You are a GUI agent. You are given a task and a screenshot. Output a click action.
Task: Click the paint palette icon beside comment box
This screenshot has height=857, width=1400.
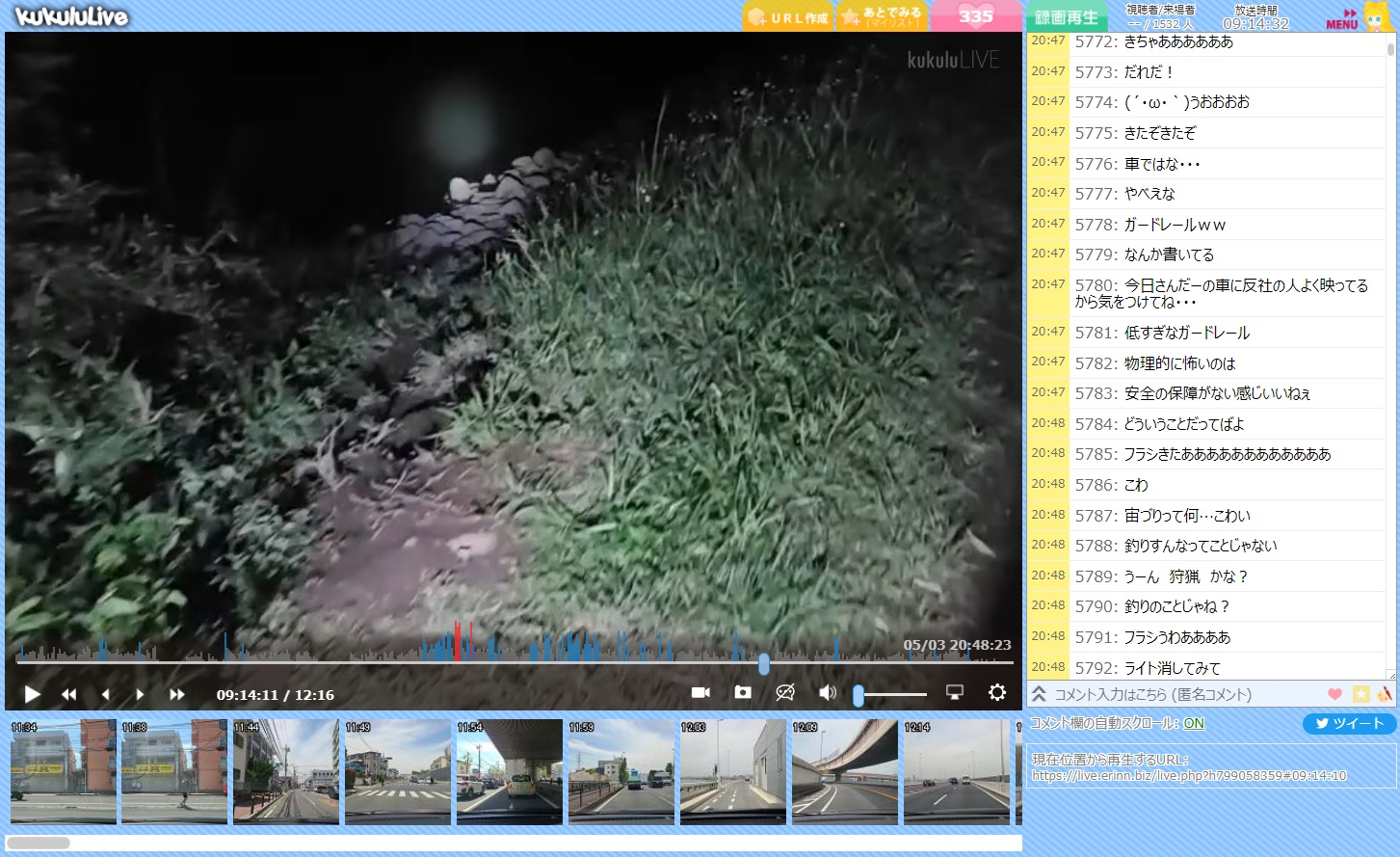pos(1385,694)
